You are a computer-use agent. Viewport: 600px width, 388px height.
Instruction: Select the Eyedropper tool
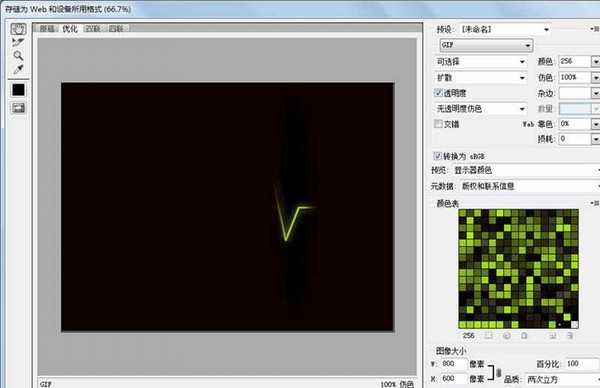(x=18, y=69)
